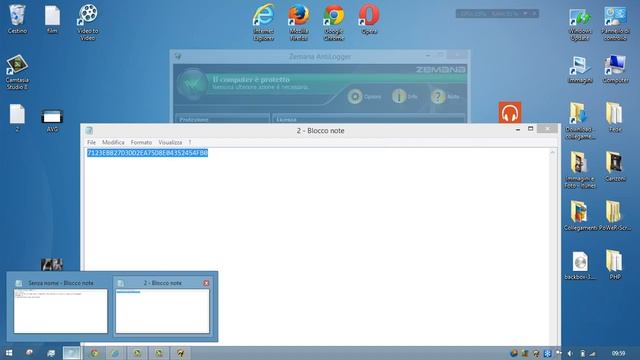Viewport: 640px width, 360px height.
Task: Select the Download collegamento folder
Action: coord(580,121)
